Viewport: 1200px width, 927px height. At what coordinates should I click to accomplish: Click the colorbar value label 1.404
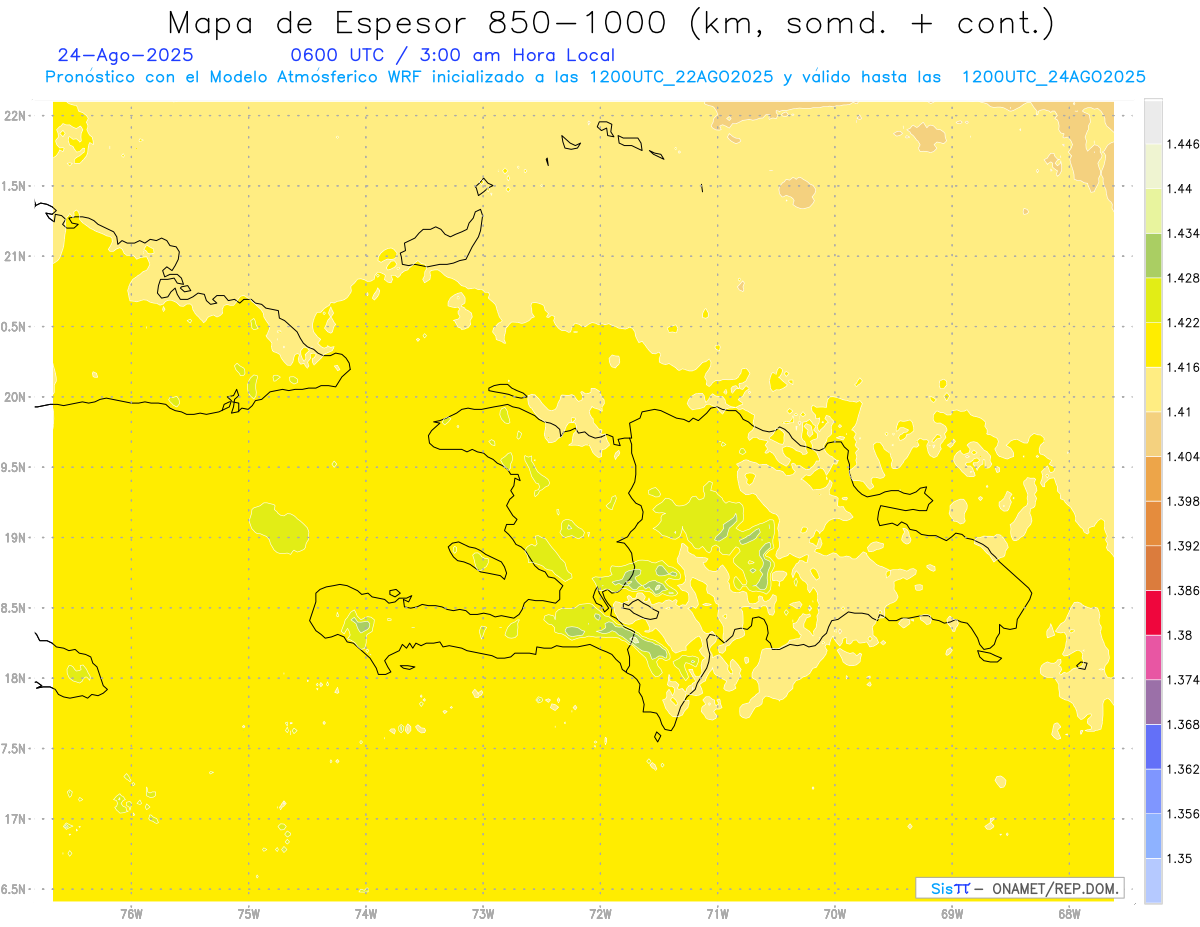point(1183,457)
